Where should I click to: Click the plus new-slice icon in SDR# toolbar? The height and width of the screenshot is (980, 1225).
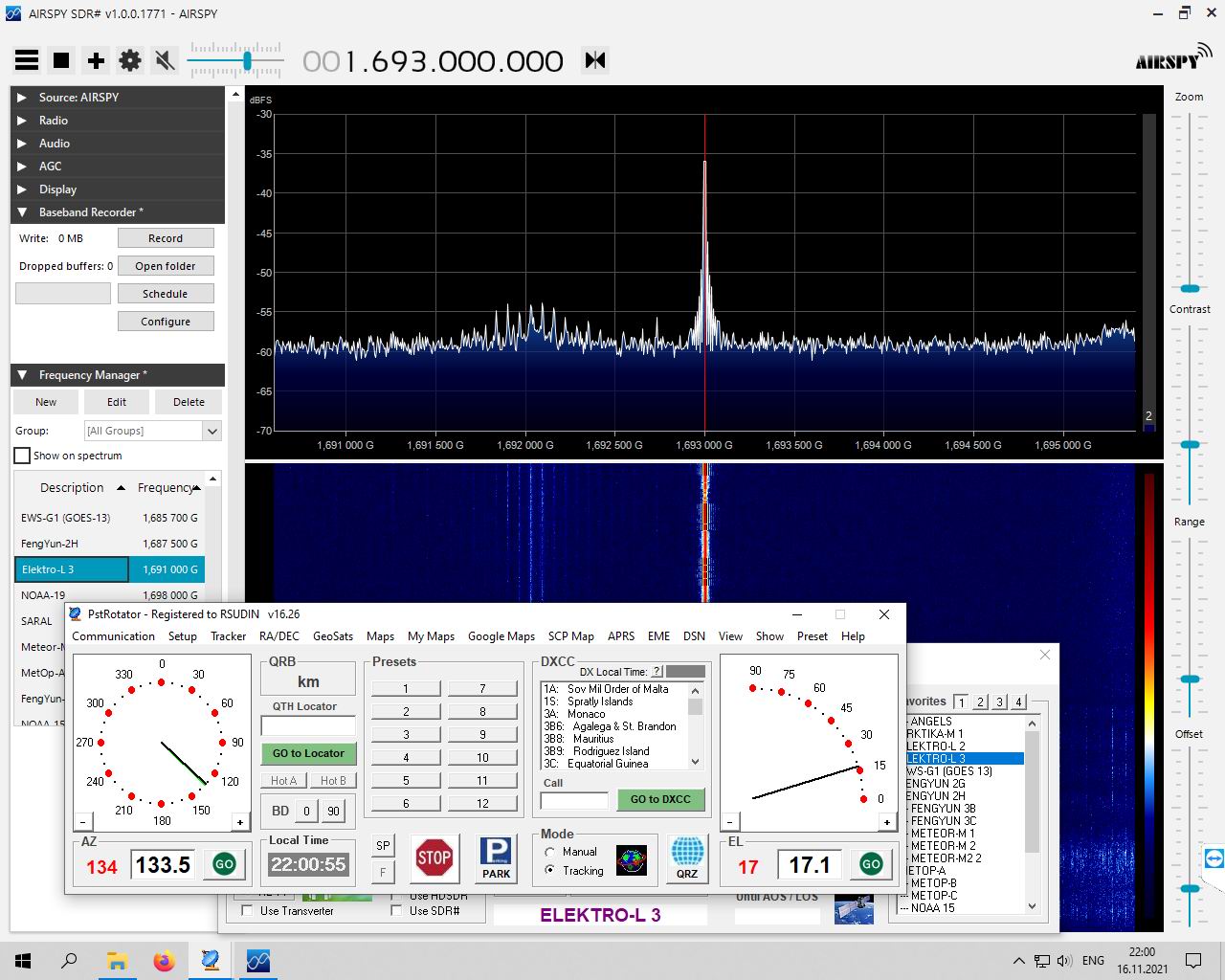pos(96,60)
